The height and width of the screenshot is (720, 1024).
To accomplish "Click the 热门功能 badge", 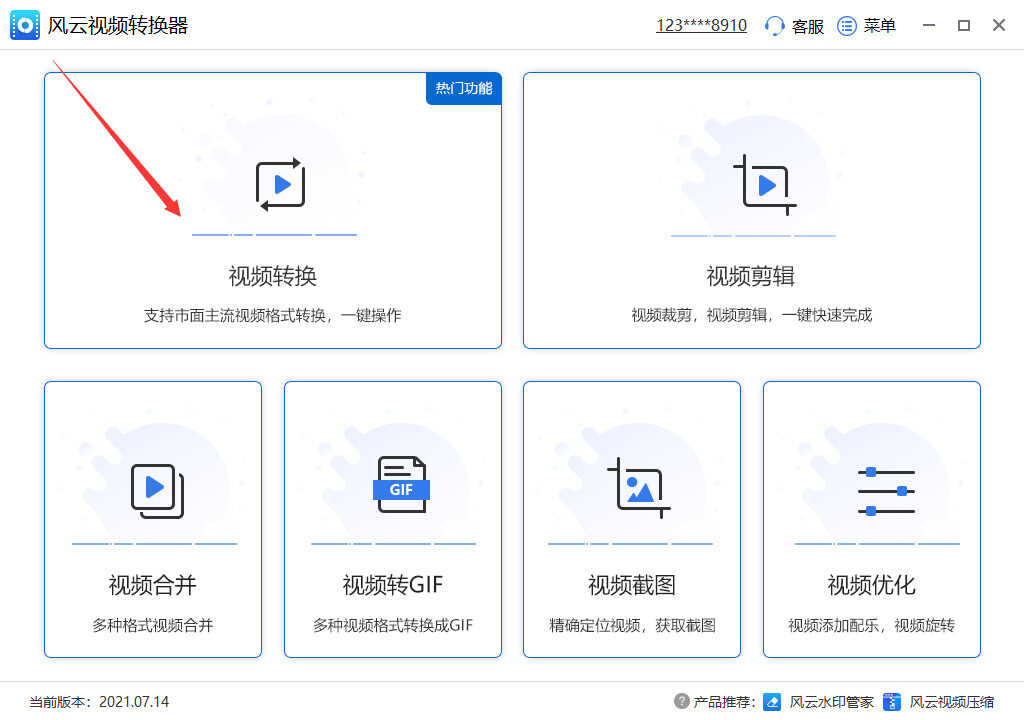I will click(x=464, y=88).
